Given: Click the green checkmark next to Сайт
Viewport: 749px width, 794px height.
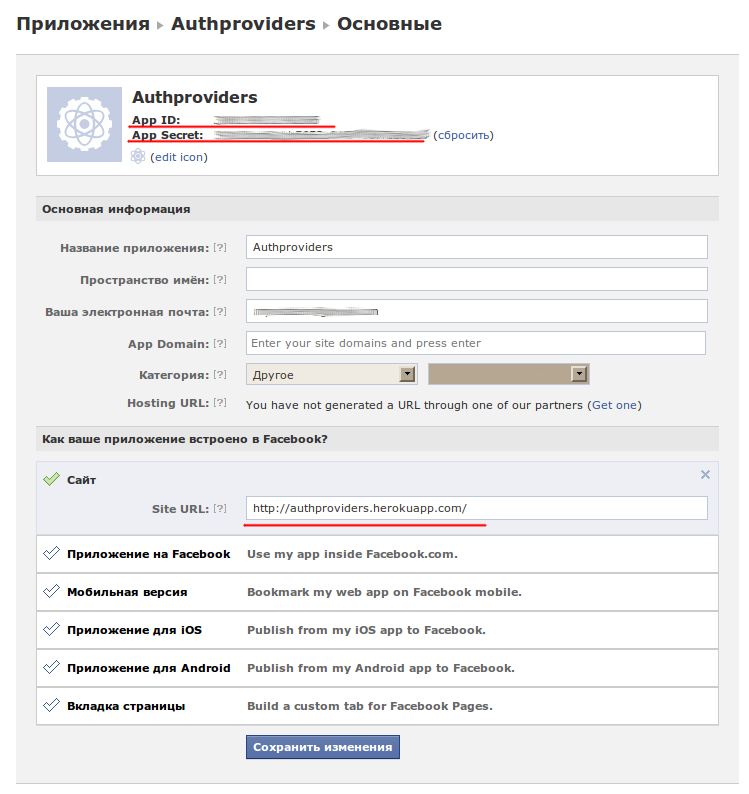Looking at the screenshot, I should [52, 480].
